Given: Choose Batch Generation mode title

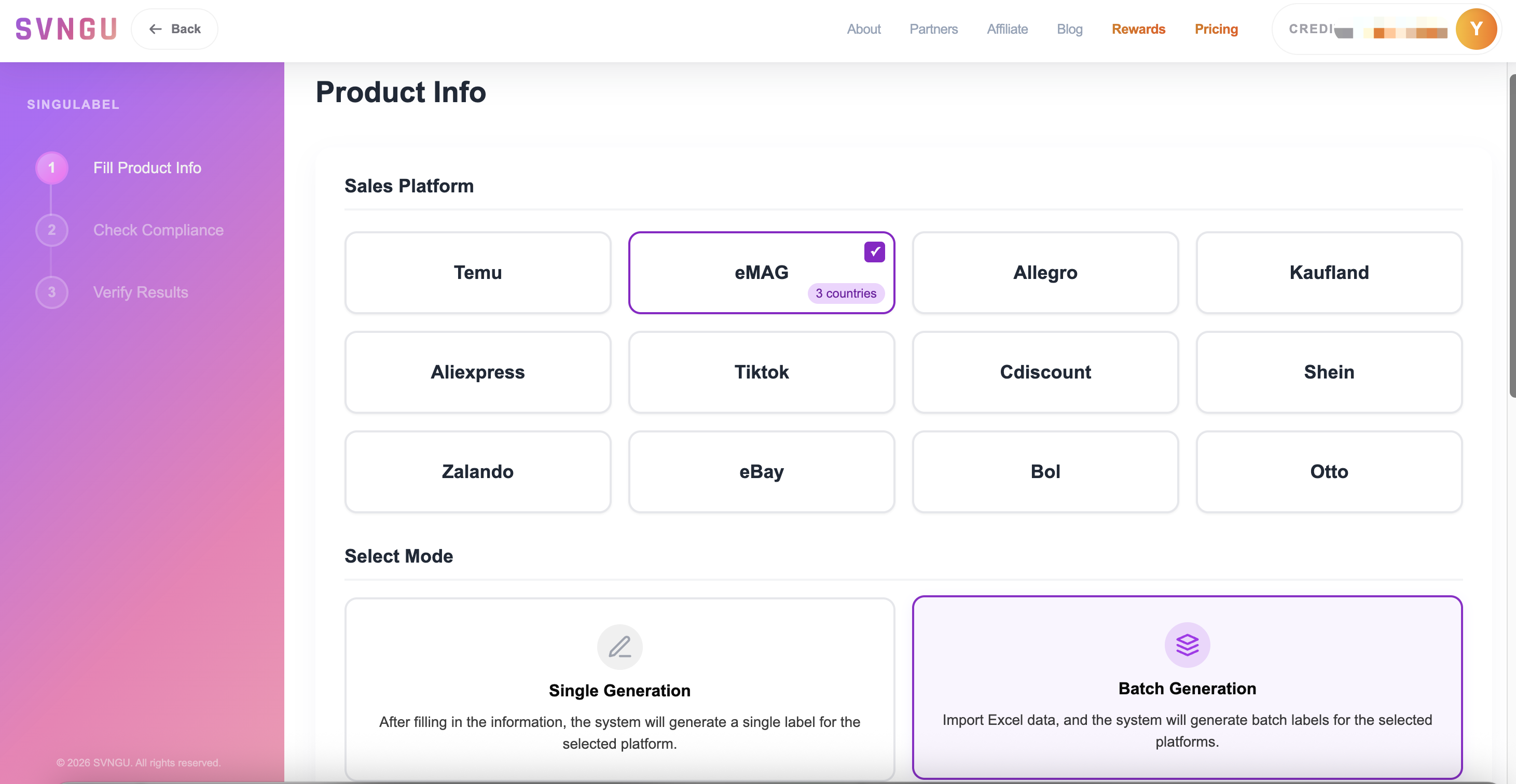Looking at the screenshot, I should (1187, 689).
